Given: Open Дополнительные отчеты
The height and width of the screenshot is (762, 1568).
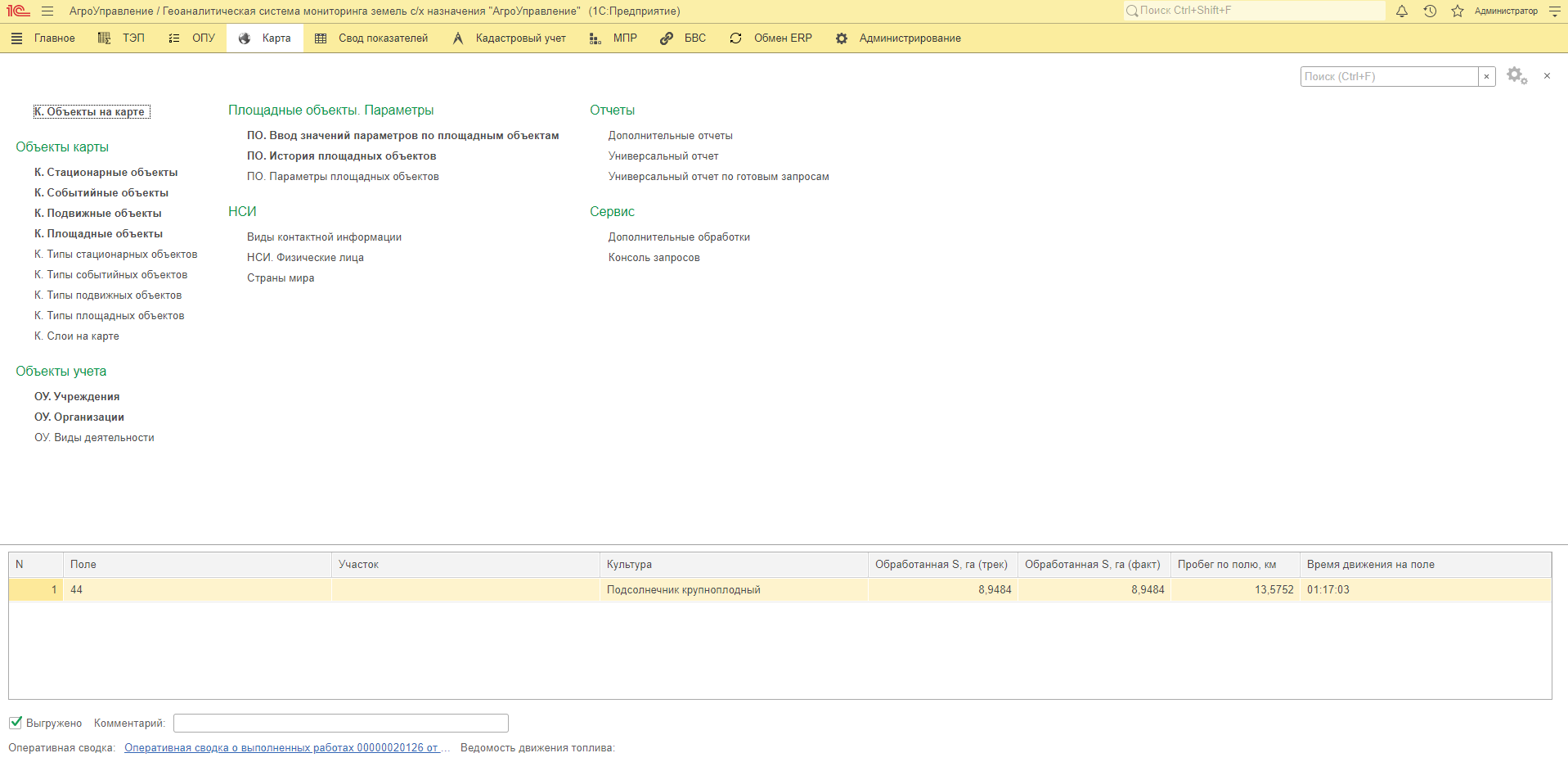Looking at the screenshot, I should coord(671,136).
